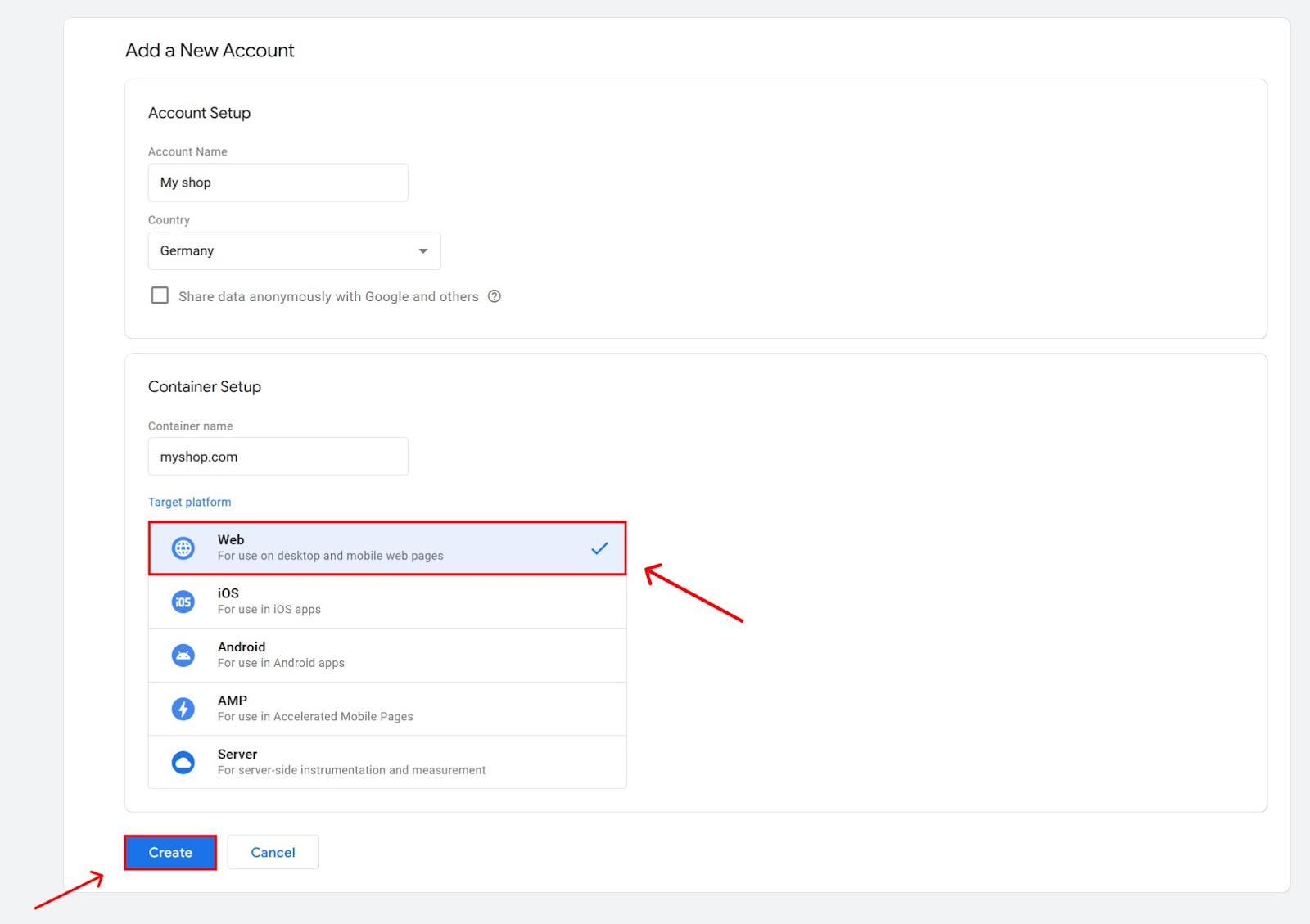
Task: Click the checkmark on Web platform row
Action: tap(599, 548)
